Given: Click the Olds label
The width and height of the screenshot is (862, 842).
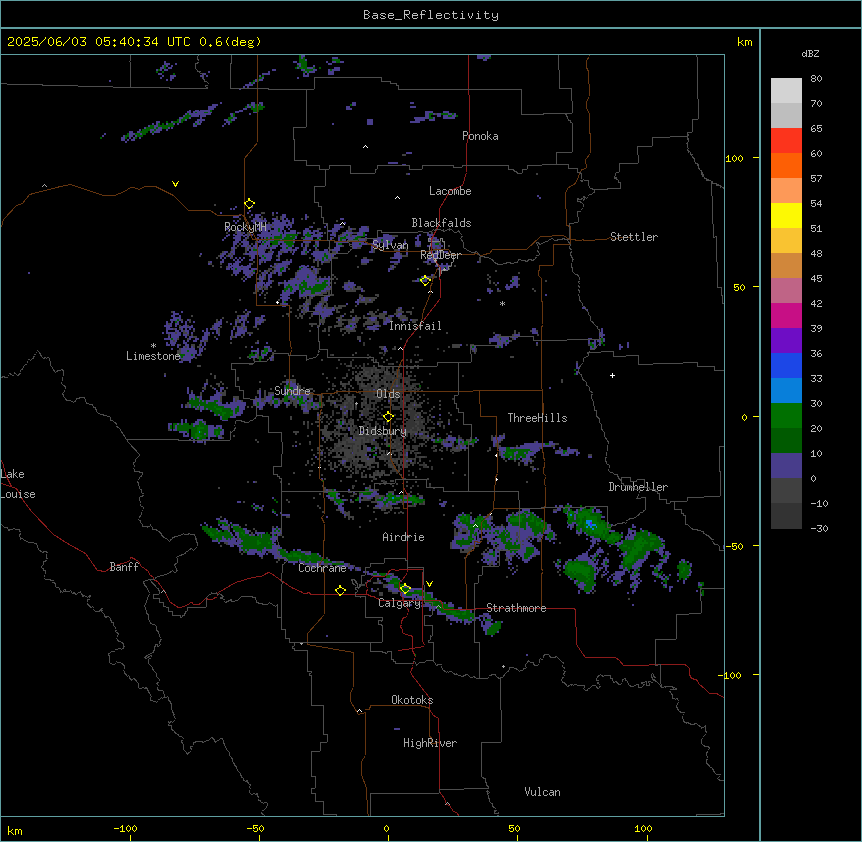Looking at the screenshot, I should (388, 394).
